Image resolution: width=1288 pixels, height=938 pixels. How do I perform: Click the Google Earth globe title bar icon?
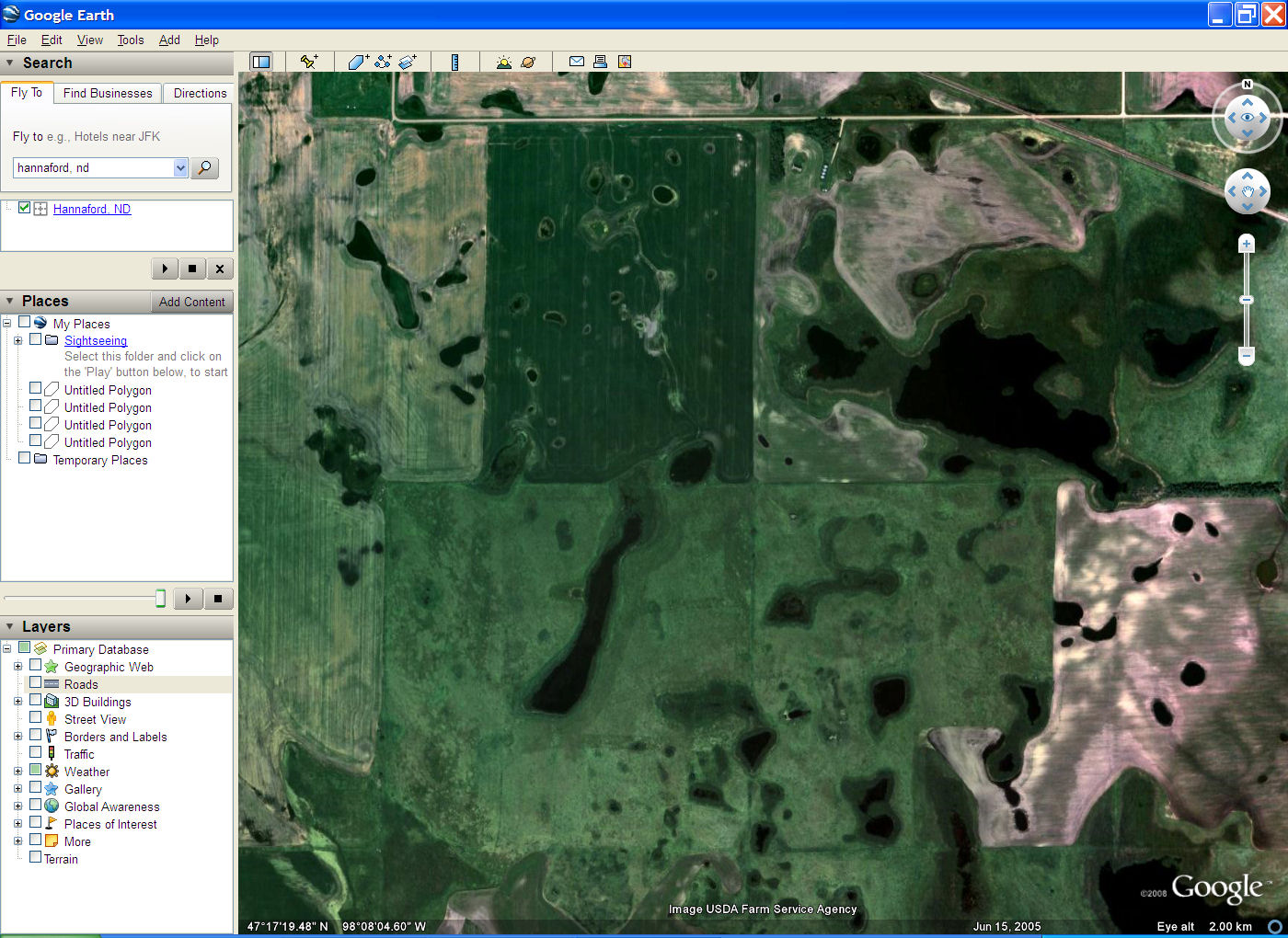[x=11, y=15]
